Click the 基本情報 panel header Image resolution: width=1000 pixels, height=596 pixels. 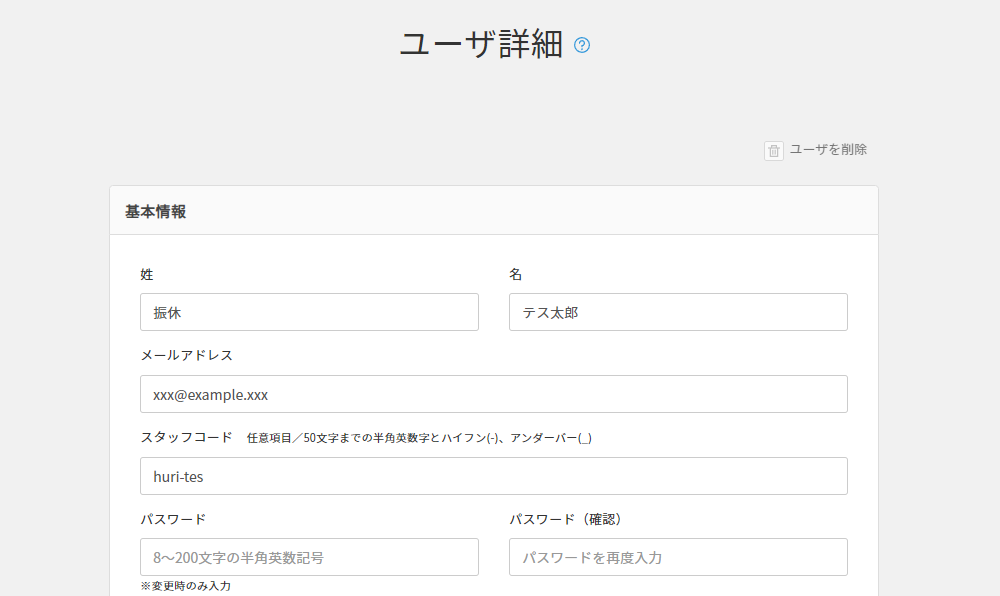(x=155, y=211)
